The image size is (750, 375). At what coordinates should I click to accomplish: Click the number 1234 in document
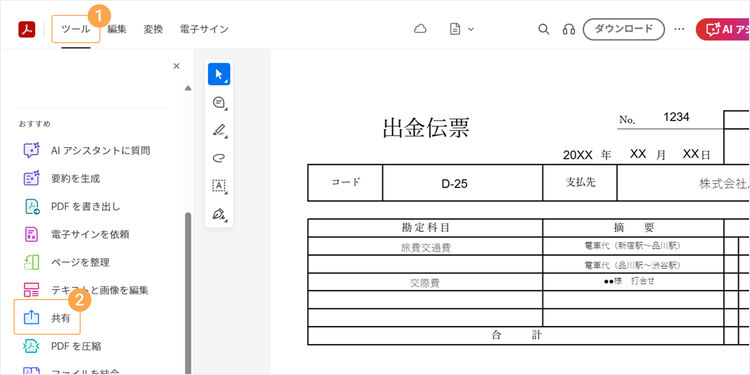676,117
